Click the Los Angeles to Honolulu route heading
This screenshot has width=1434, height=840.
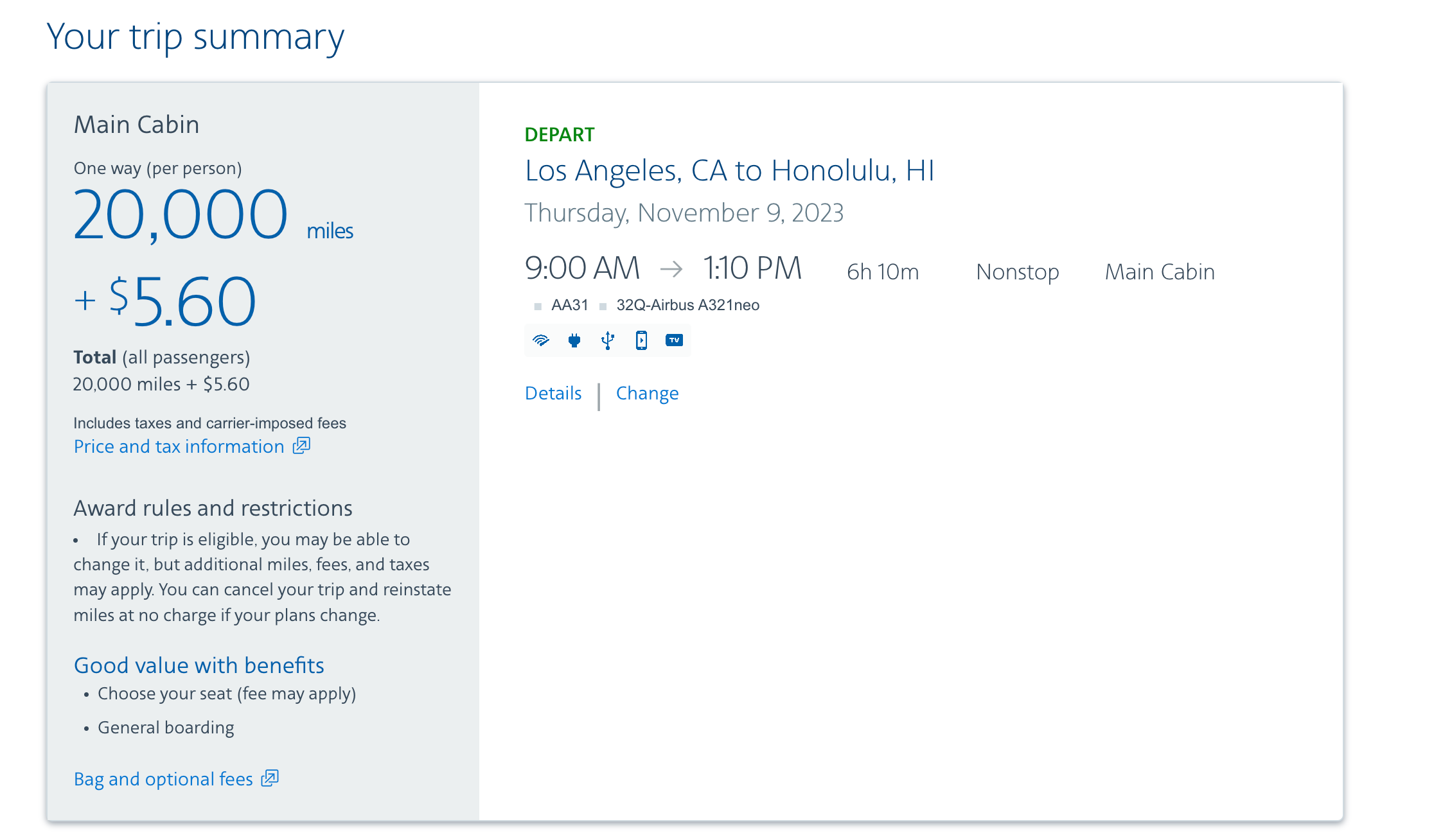[x=729, y=171]
